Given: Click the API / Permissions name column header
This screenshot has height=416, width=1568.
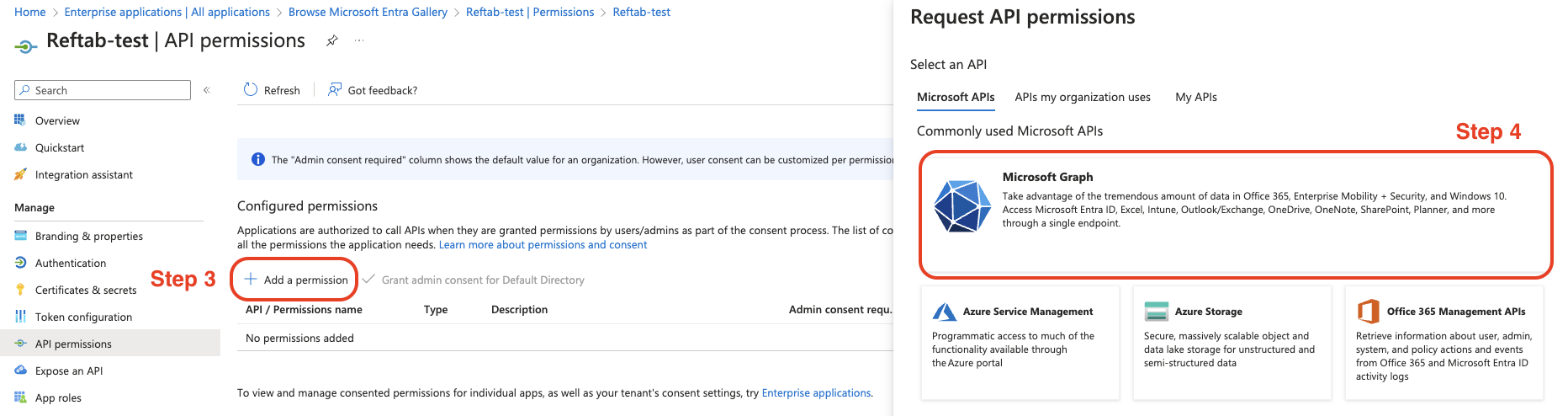Looking at the screenshot, I should (x=304, y=309).
